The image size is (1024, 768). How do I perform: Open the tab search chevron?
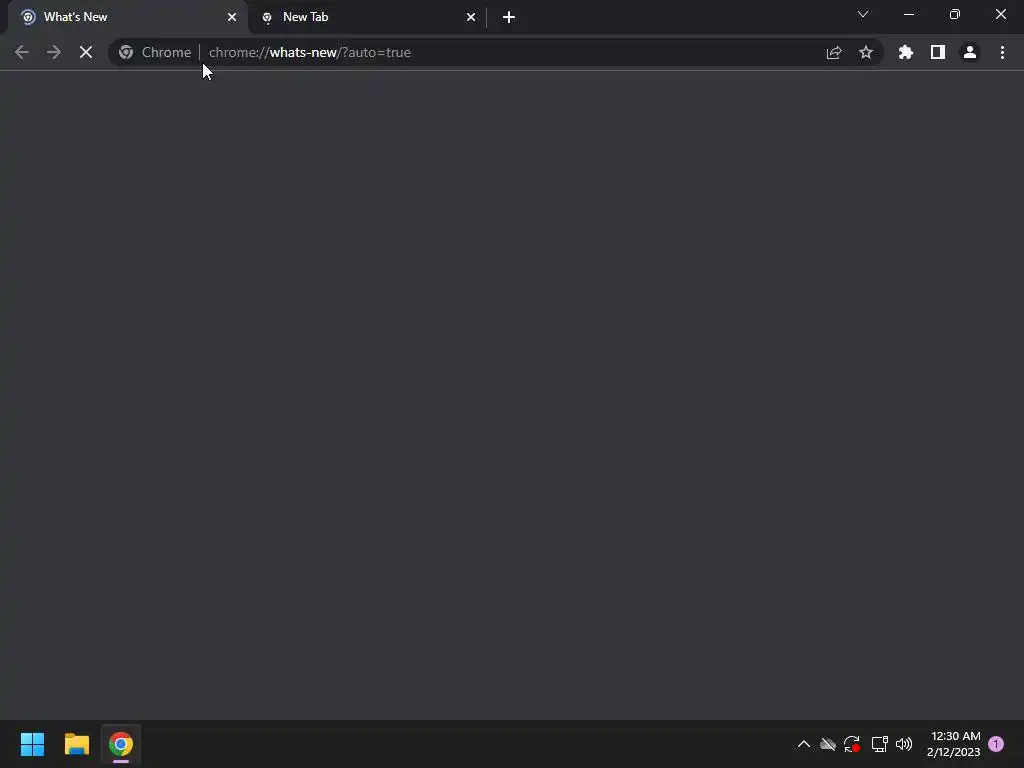863,14
